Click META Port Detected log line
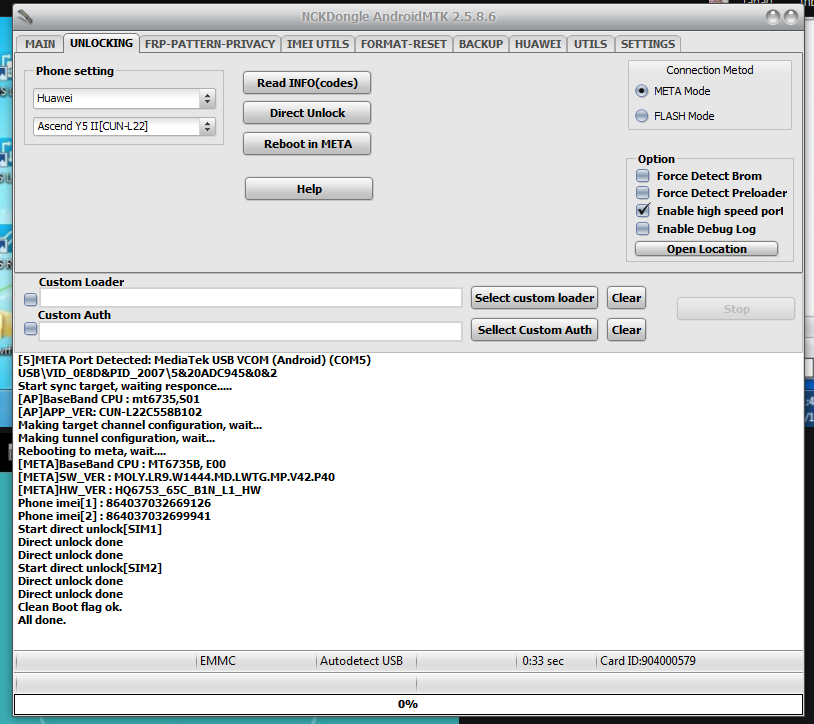The width and height of the screenshot is (814, 724). click(194, 360)
